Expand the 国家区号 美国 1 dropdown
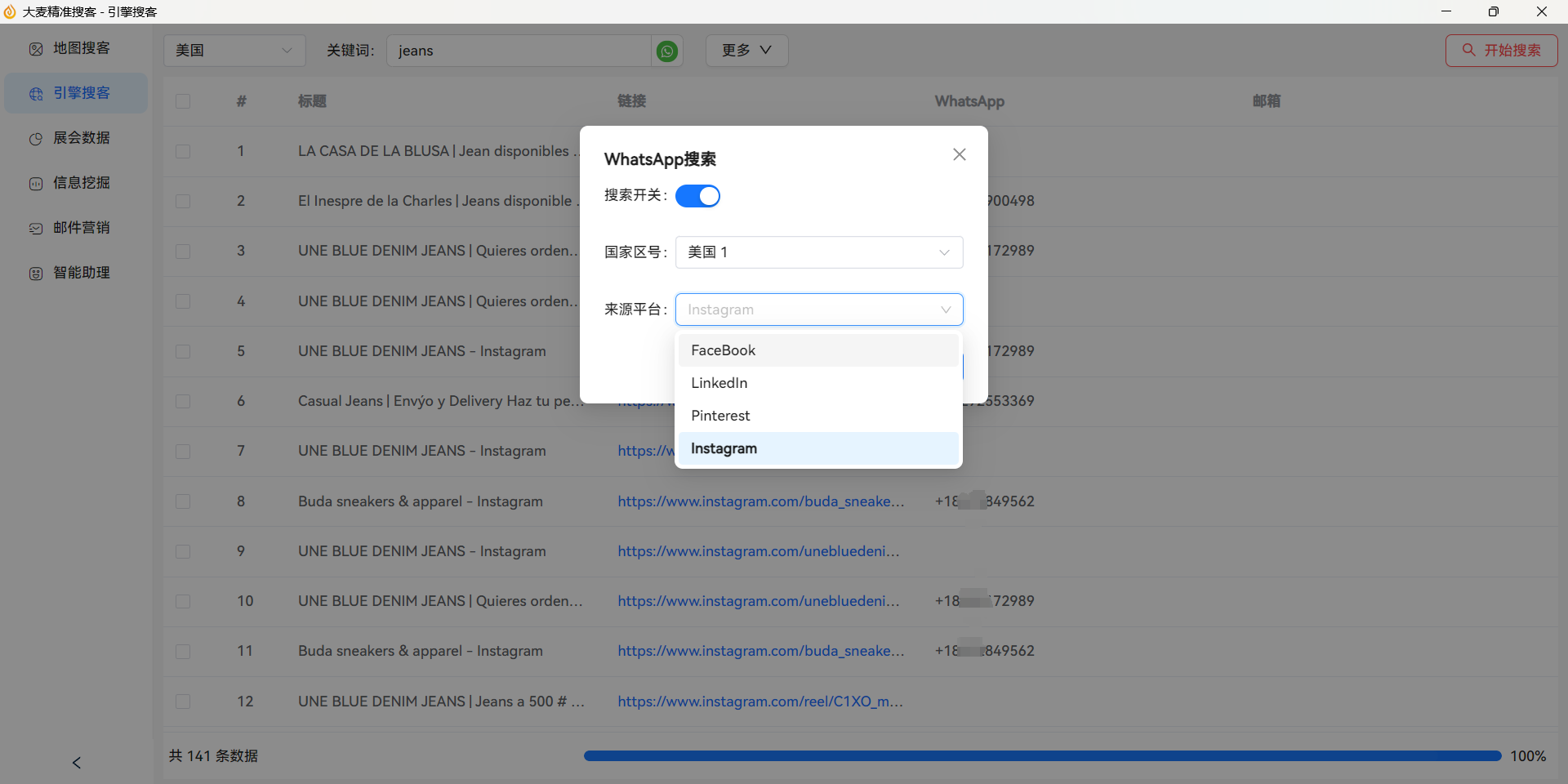1568x784 pixels. (x=819, y=252)
